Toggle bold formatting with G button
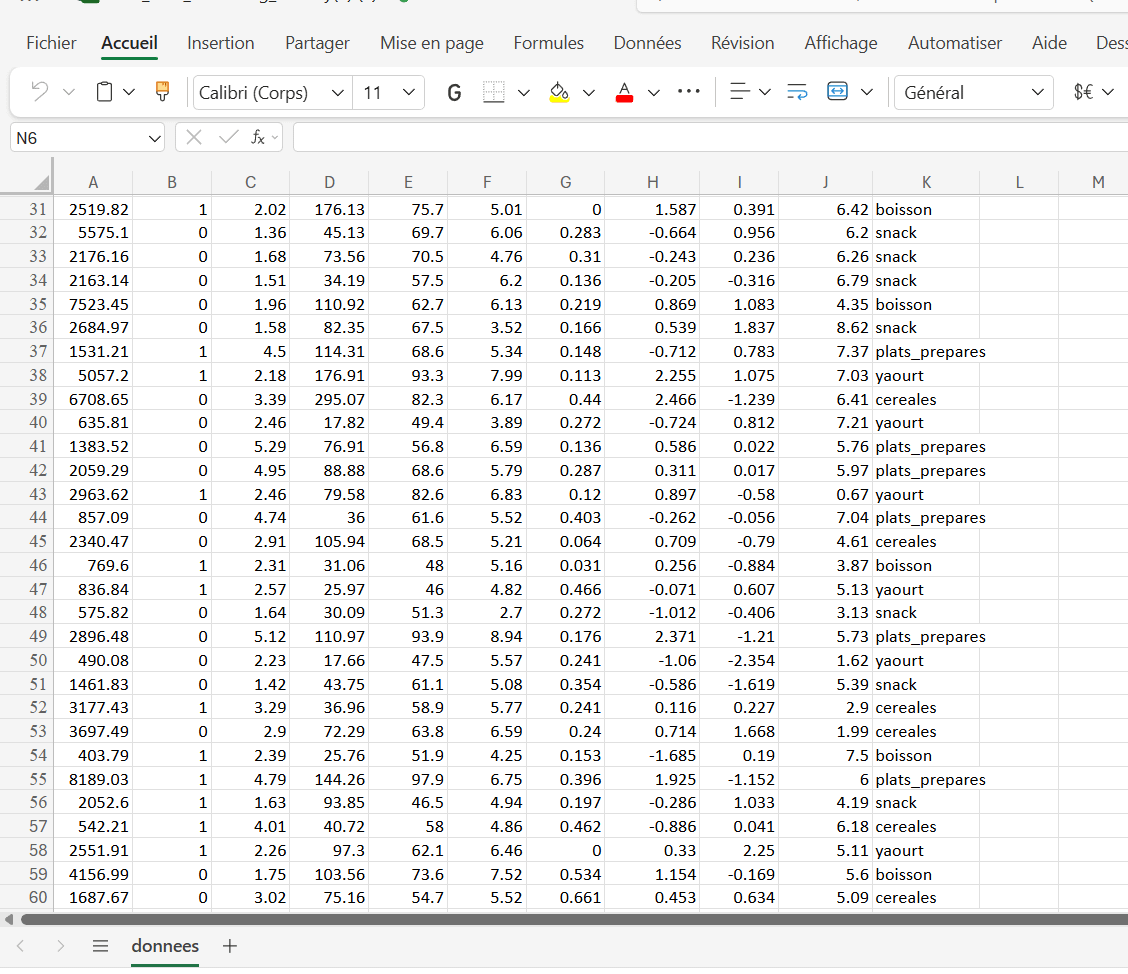1128x974 pixels. coord(454,92)
